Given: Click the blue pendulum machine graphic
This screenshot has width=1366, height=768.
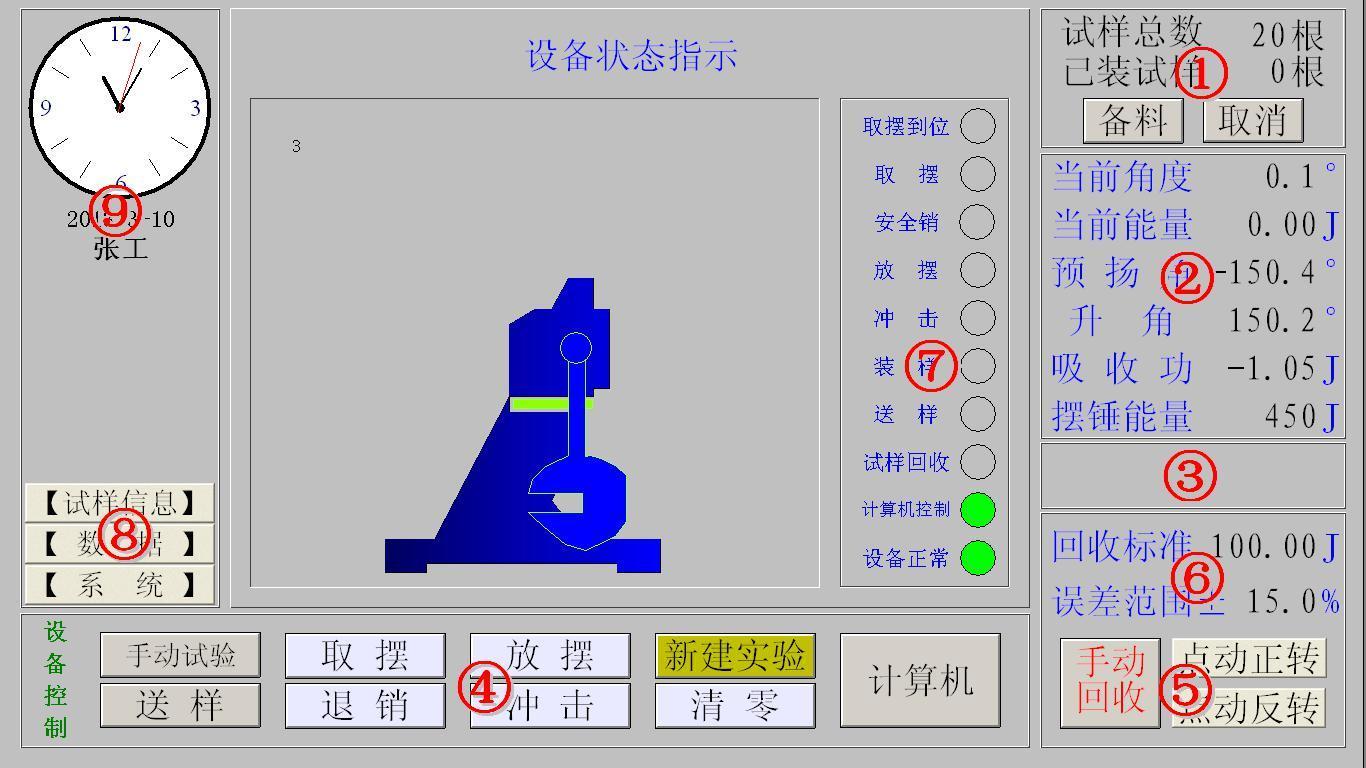Looking at the screenshot, I should pyautogui.click(x=540, y=450).
